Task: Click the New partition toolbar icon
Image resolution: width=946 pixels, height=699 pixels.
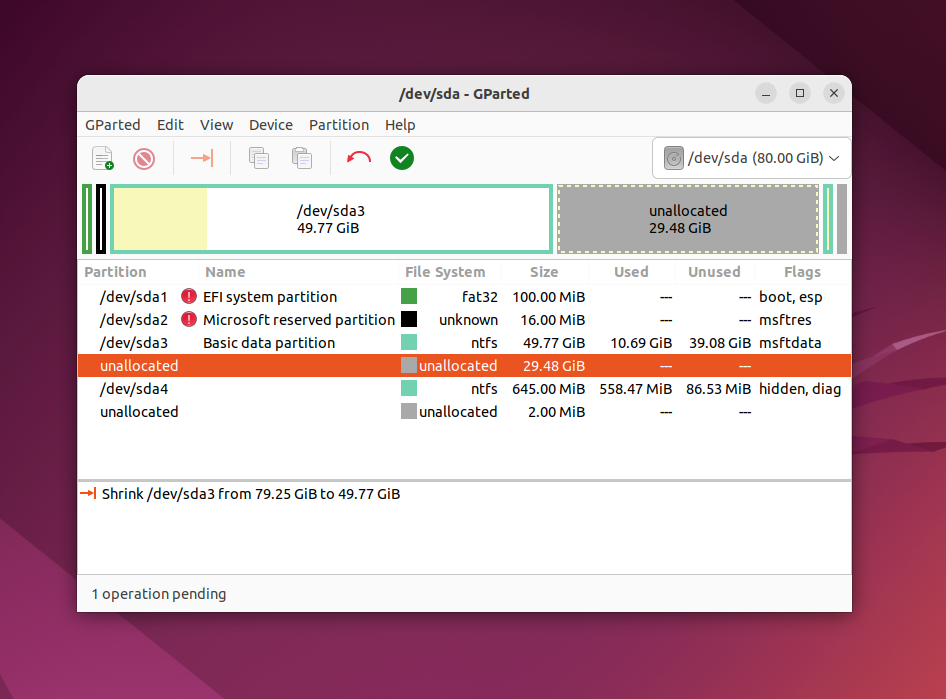Action: click(103, 158)
